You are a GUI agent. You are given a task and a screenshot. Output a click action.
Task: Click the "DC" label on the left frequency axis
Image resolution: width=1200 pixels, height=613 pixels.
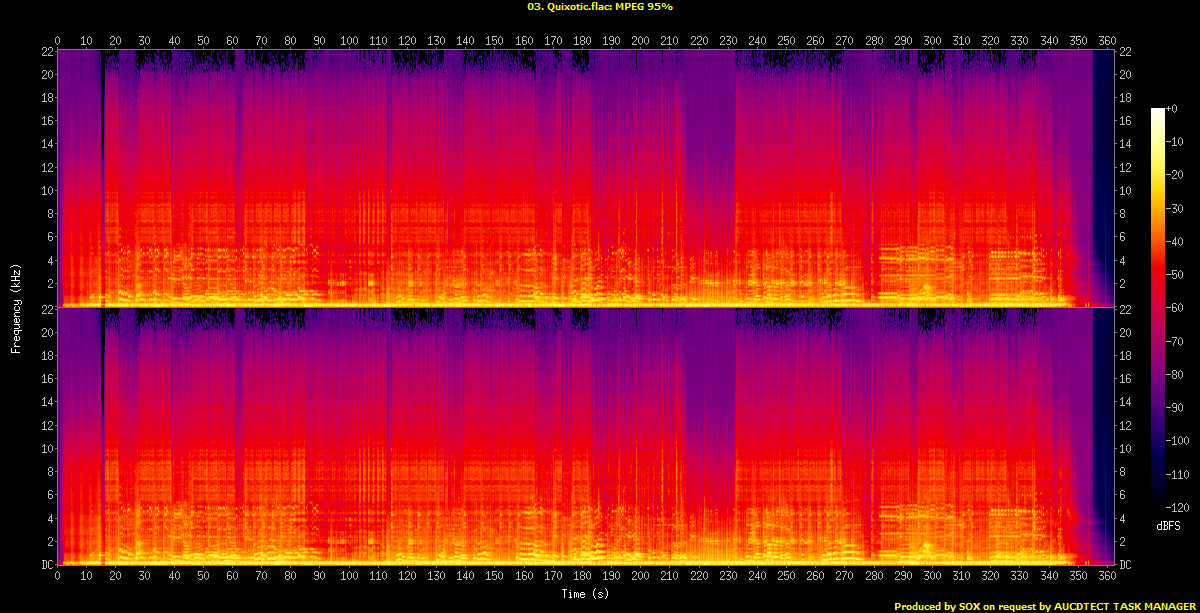45,565
